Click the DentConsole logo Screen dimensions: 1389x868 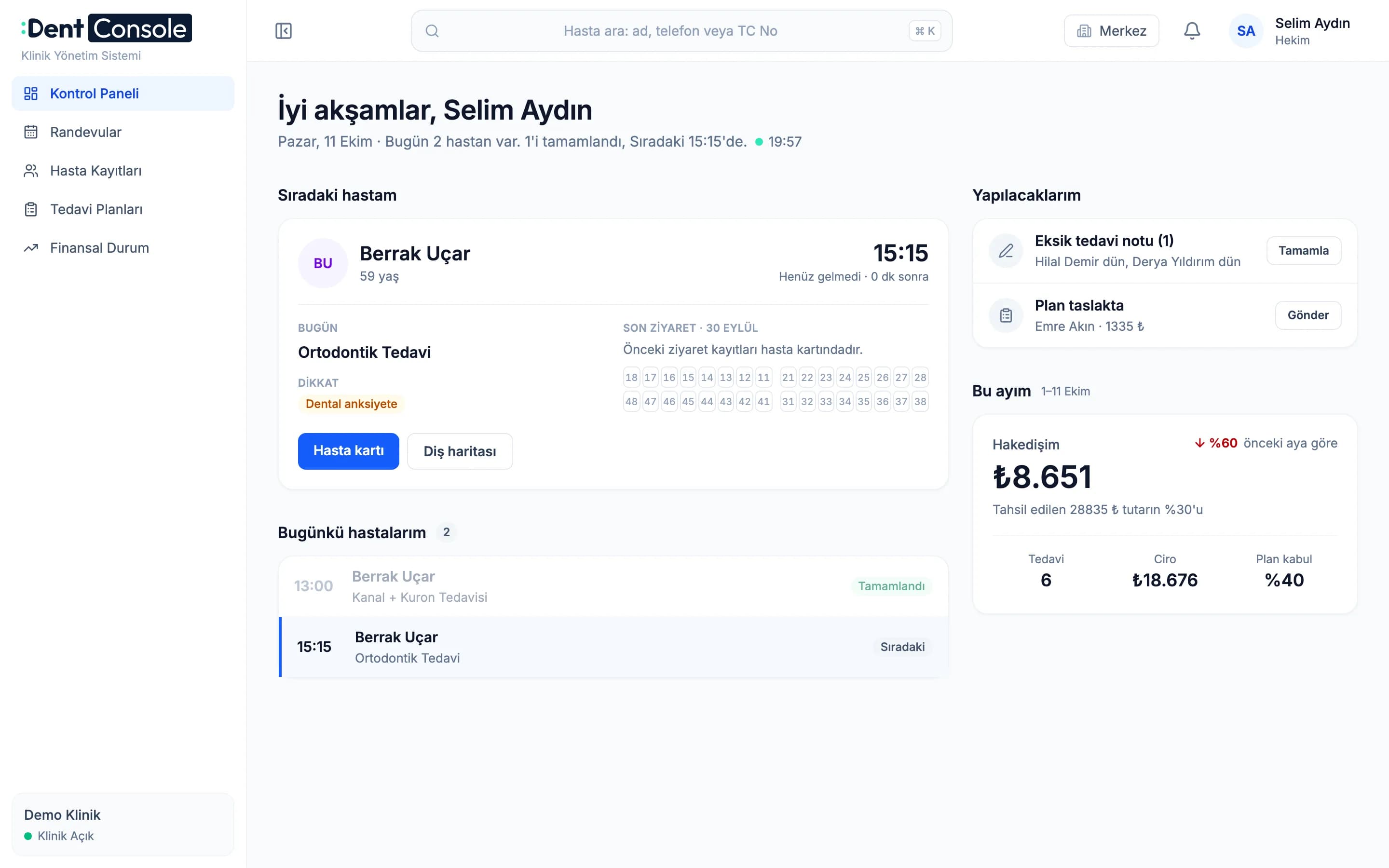[107, 28]
